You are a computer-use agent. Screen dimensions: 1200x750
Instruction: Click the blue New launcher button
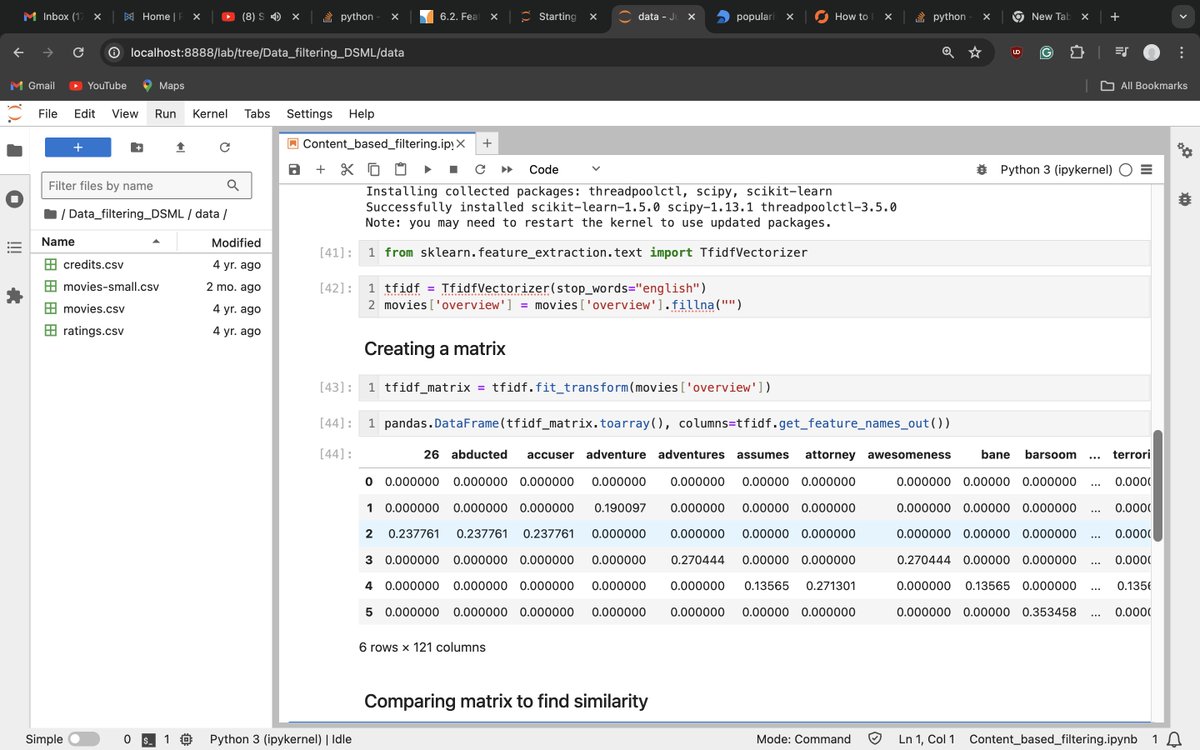pyautogui.click(x=77, y=147)
